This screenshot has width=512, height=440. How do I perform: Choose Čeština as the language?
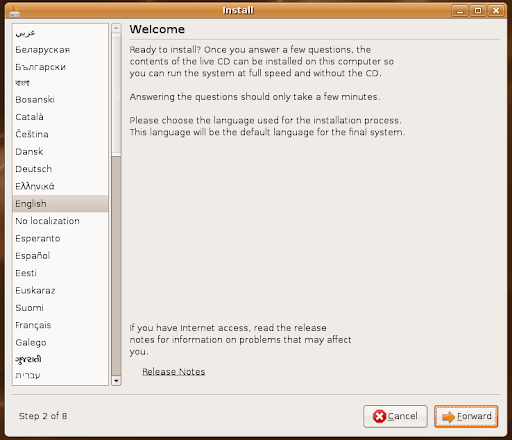(x=60, y=134)
